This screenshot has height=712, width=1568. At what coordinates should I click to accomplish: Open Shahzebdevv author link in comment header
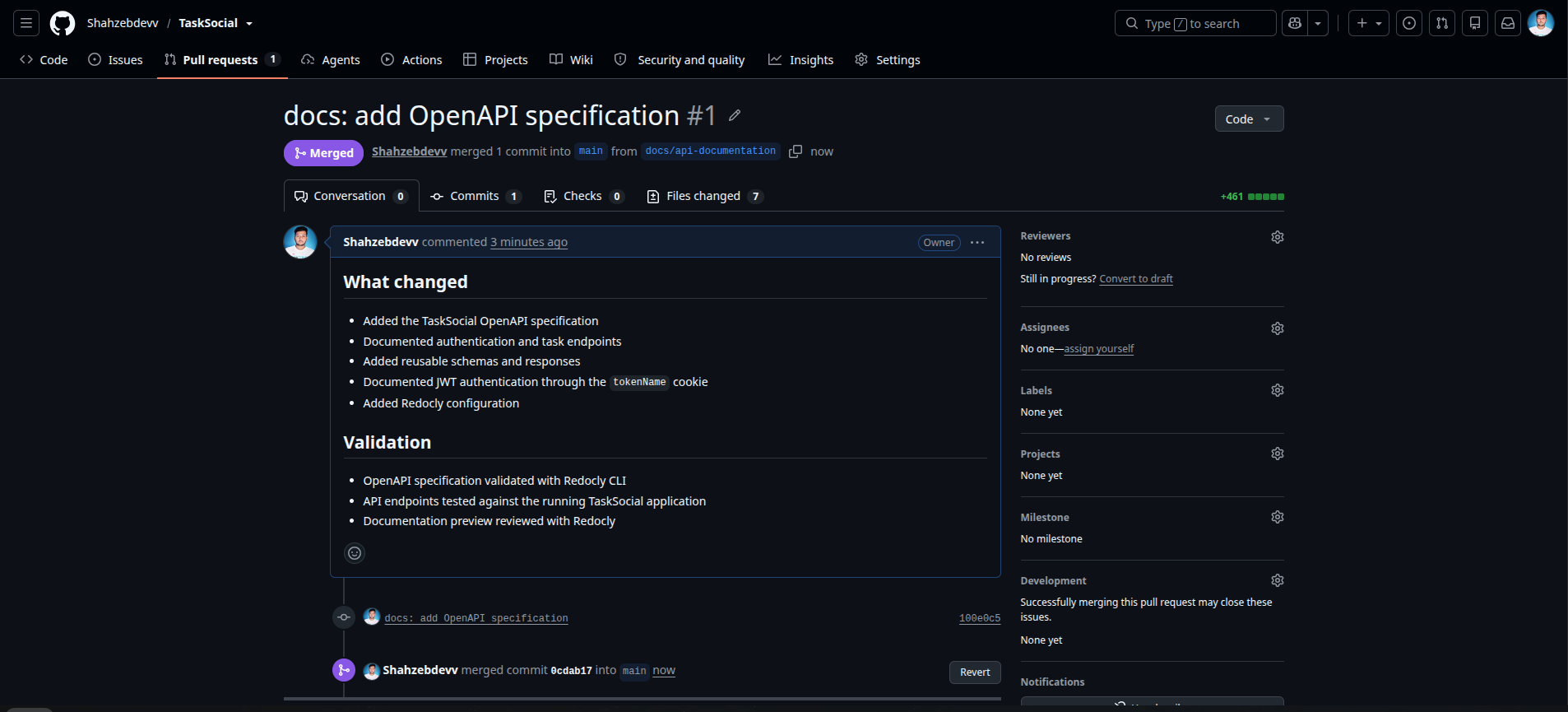click(380, 242)
